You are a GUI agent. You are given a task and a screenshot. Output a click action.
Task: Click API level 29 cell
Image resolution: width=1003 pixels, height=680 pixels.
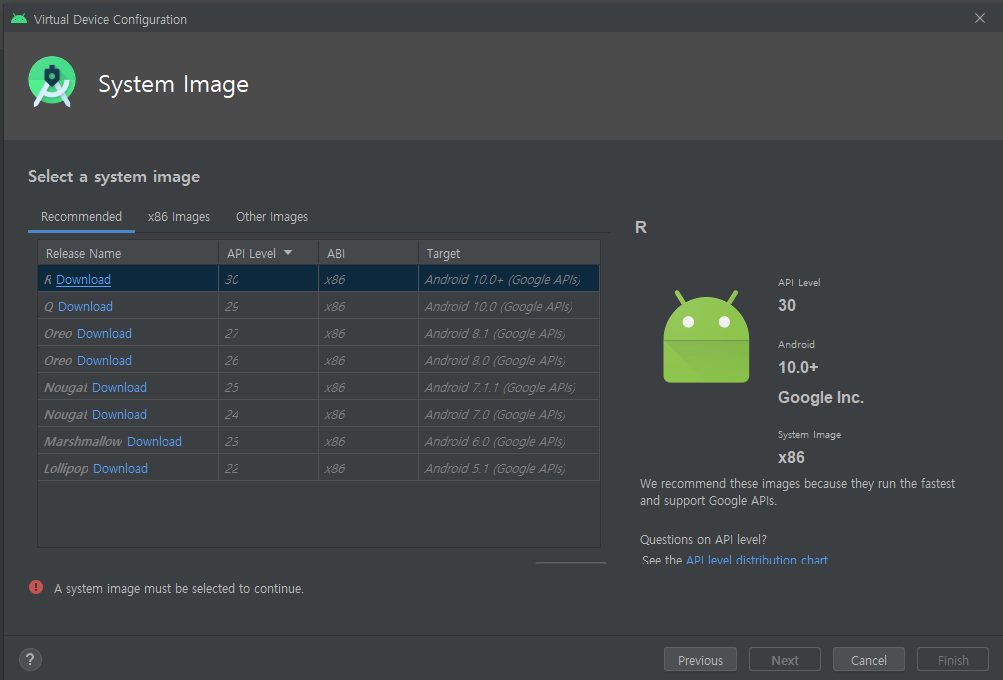[269, 306]
